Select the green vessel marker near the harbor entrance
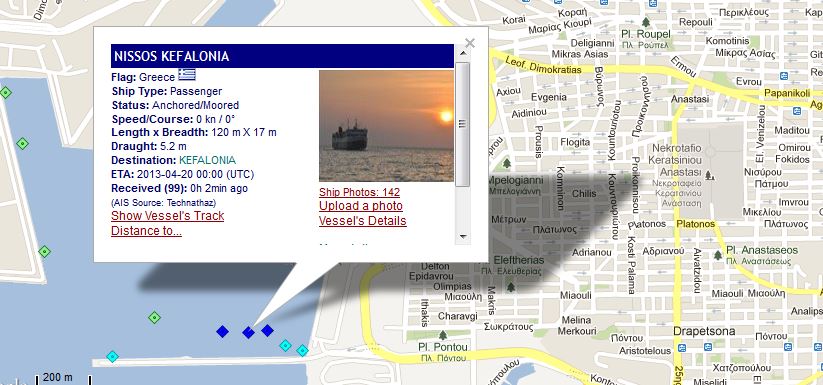The width and height of the screenshot is (823, 385). click(154, 317)
